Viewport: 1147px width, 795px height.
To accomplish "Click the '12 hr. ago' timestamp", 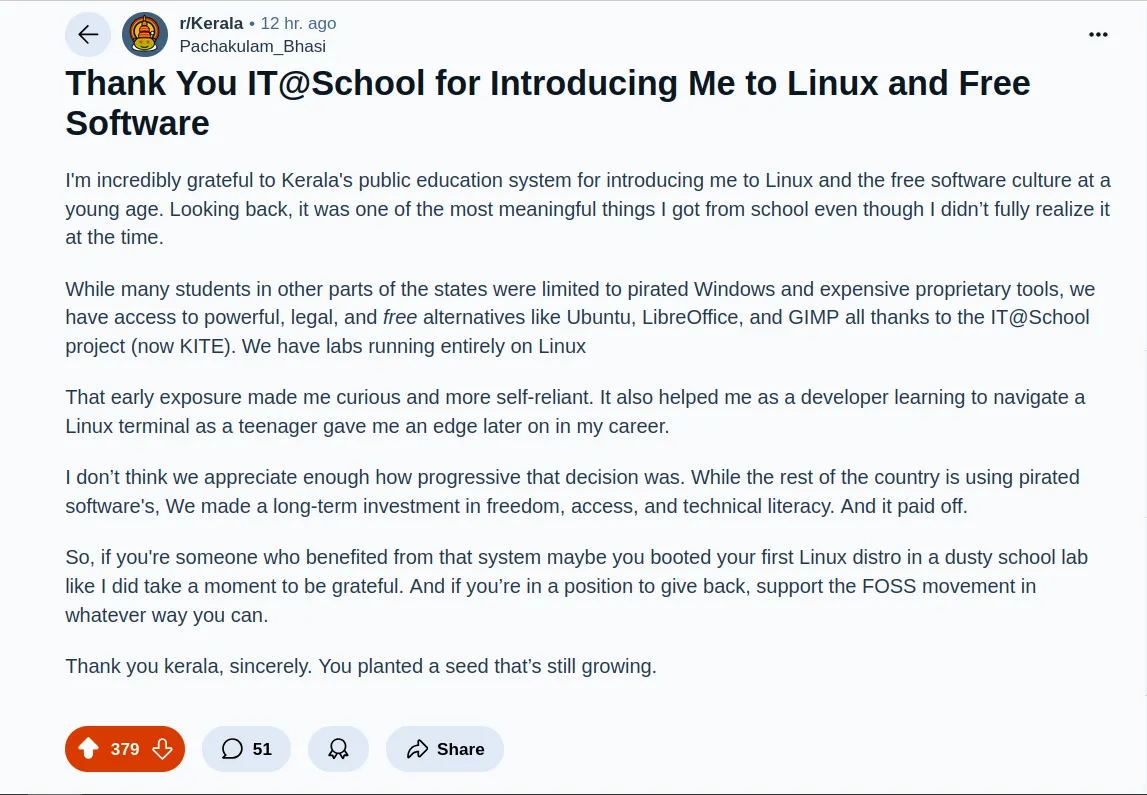I will click(298, 23).
